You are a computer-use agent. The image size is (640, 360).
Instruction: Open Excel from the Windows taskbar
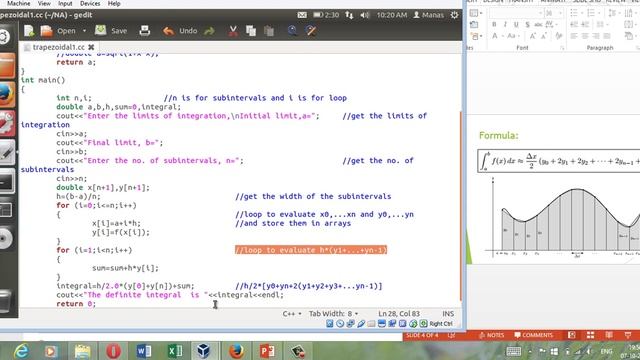click(175, 351)
